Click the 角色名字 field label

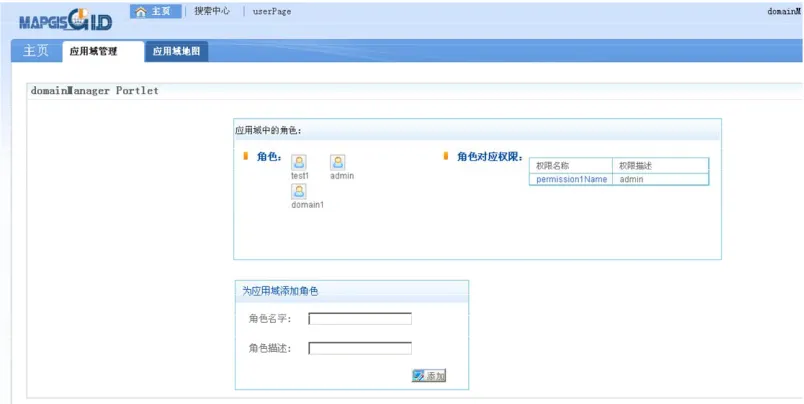tap(270, 319)
